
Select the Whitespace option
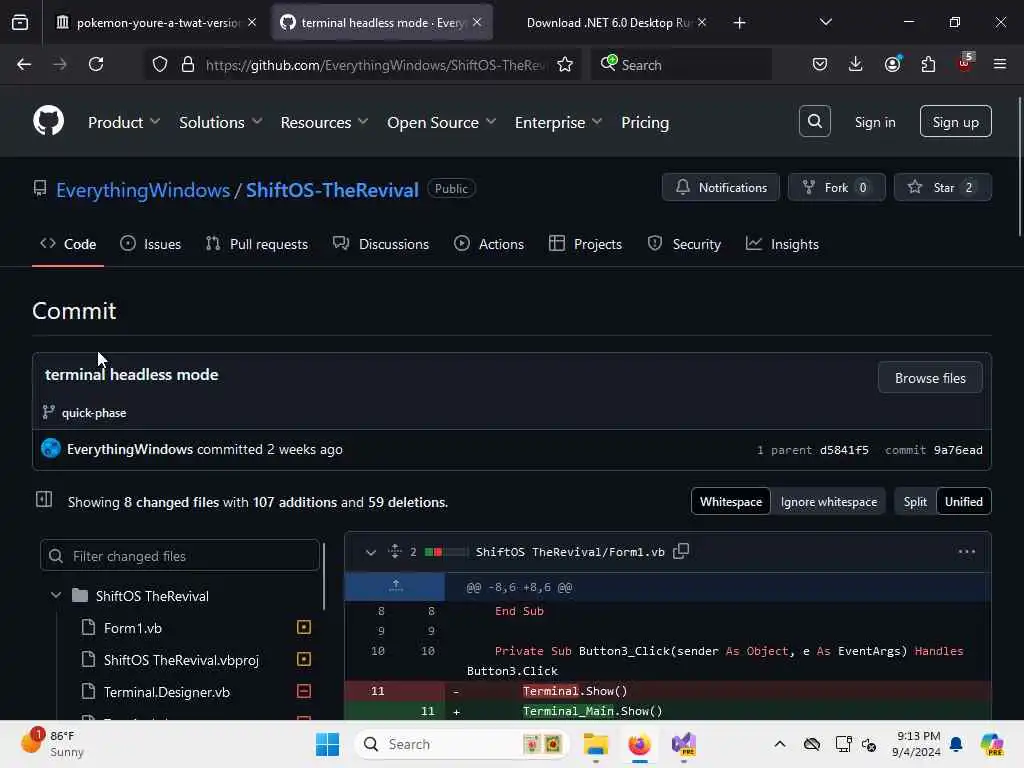[731, 502]
